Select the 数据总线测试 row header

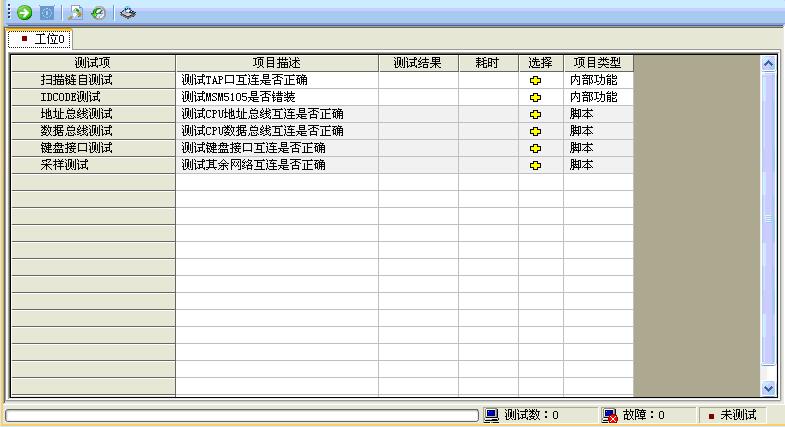click(x=93, y=131)
